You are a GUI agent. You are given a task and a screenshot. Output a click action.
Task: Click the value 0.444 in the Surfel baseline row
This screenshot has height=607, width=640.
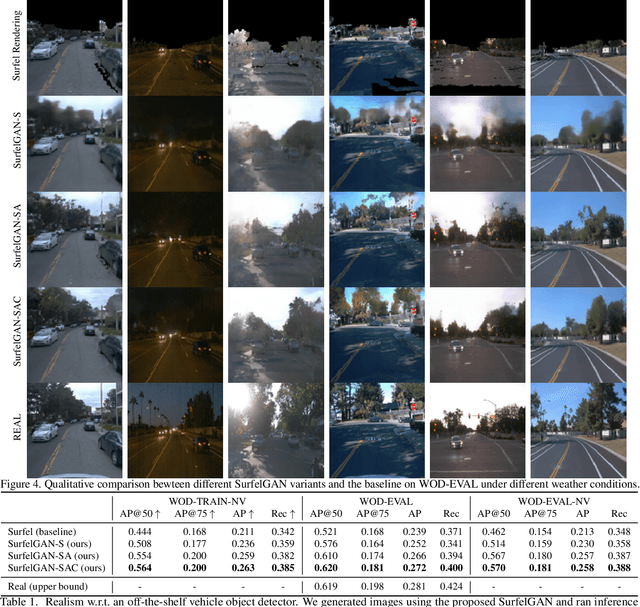point(140,531)
